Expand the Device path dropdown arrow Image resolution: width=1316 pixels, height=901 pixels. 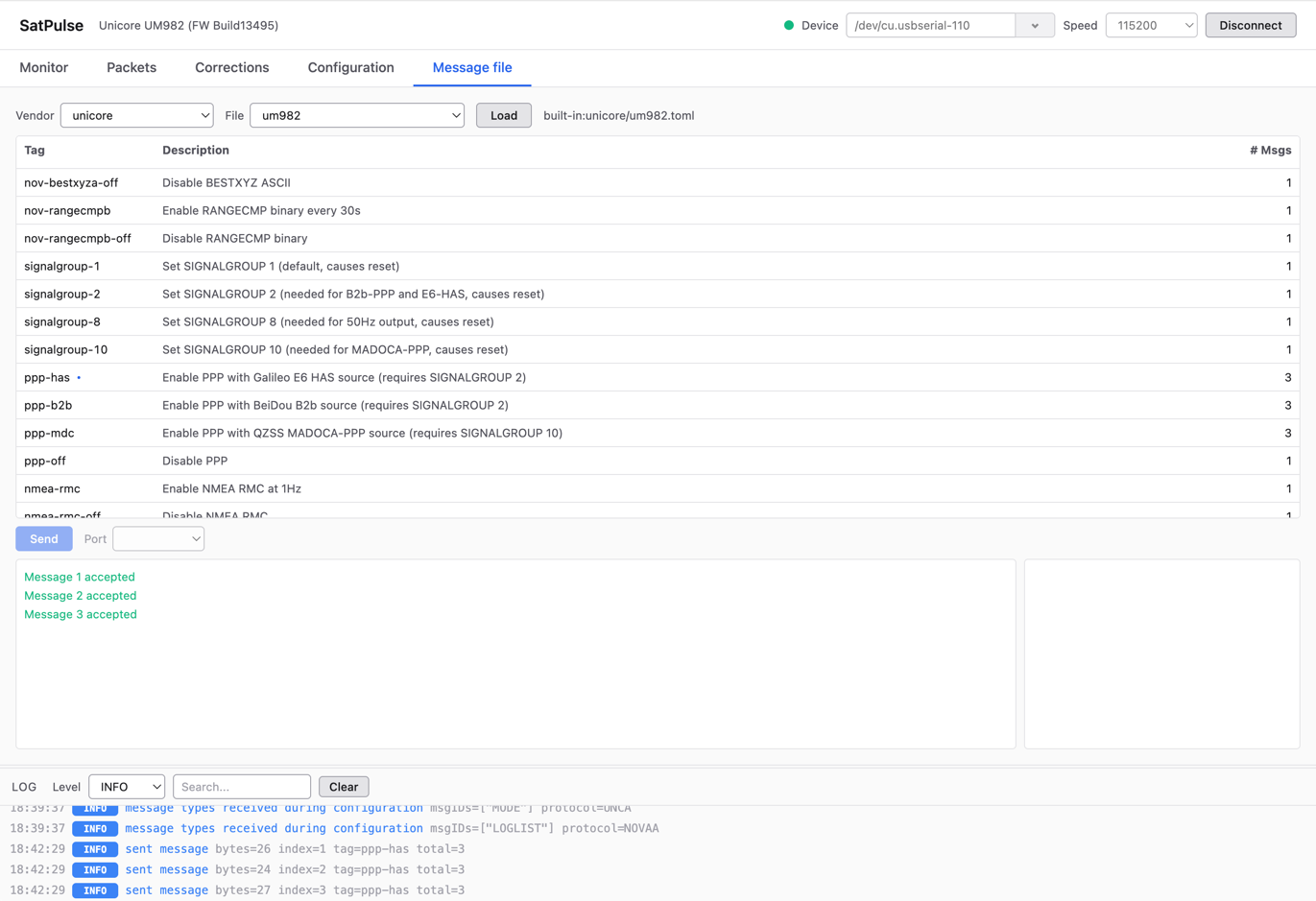tap(1035, 25)
